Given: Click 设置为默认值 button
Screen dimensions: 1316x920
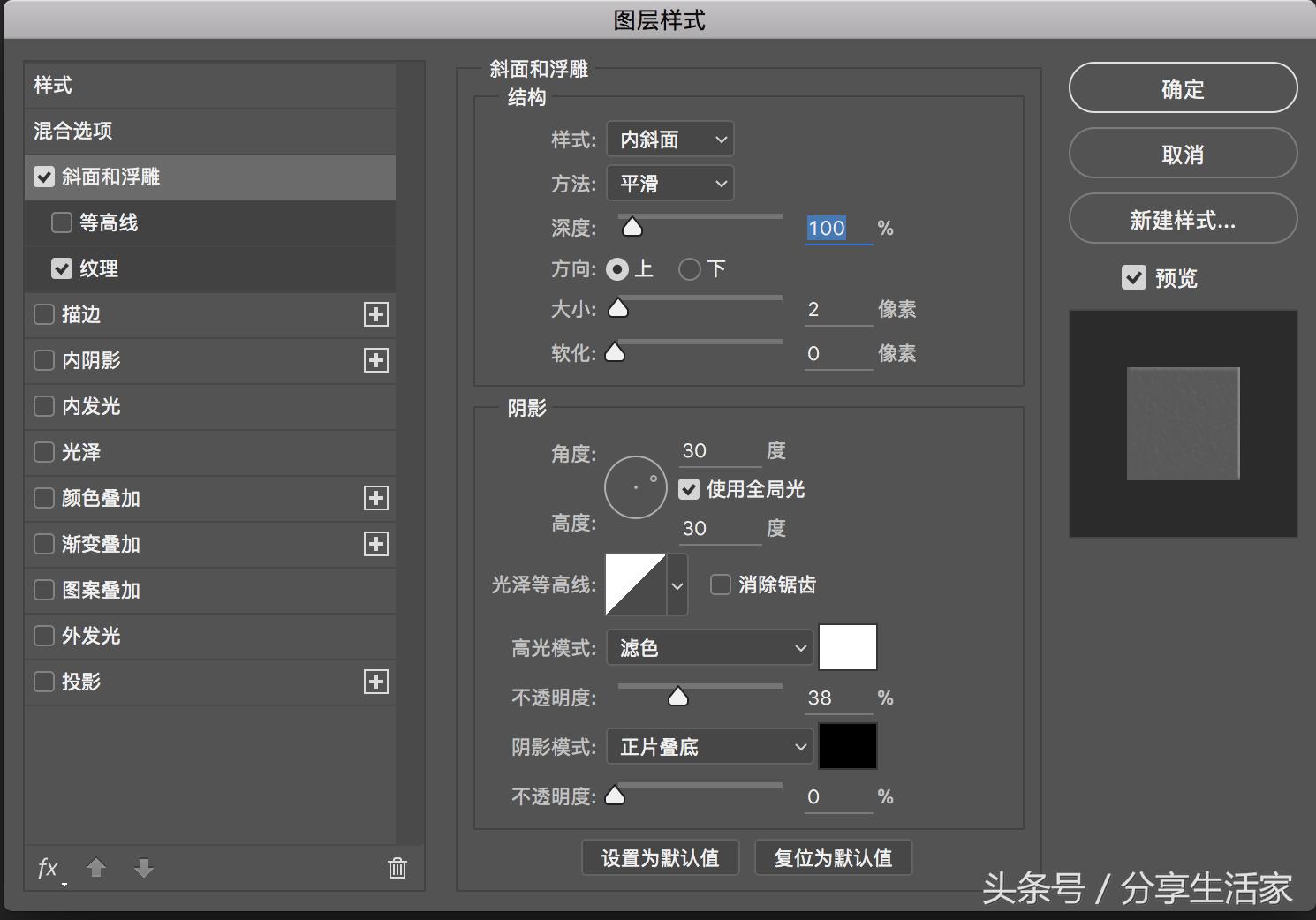Looking at the screenshot, I should tap(660, 857).
